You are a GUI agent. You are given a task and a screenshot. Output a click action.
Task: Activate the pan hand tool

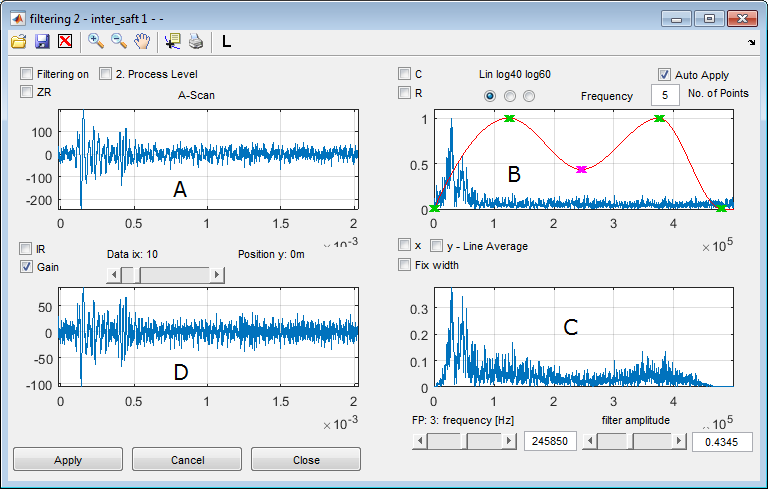[141, 41]
